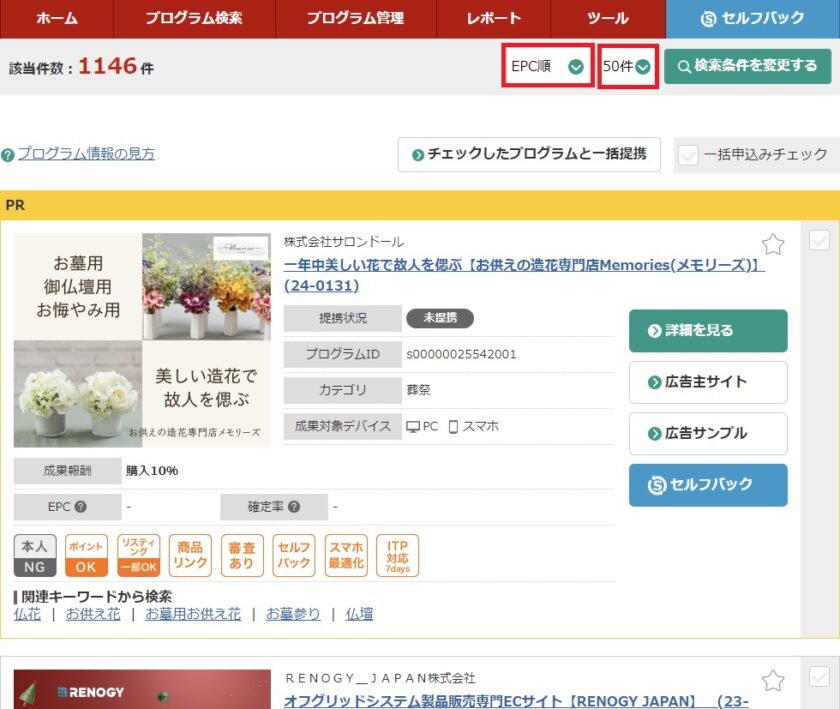Click the favorite star for RENOGY program
Image resolution: width=840 pixels, height=709 pixels.
pos(772,681)
